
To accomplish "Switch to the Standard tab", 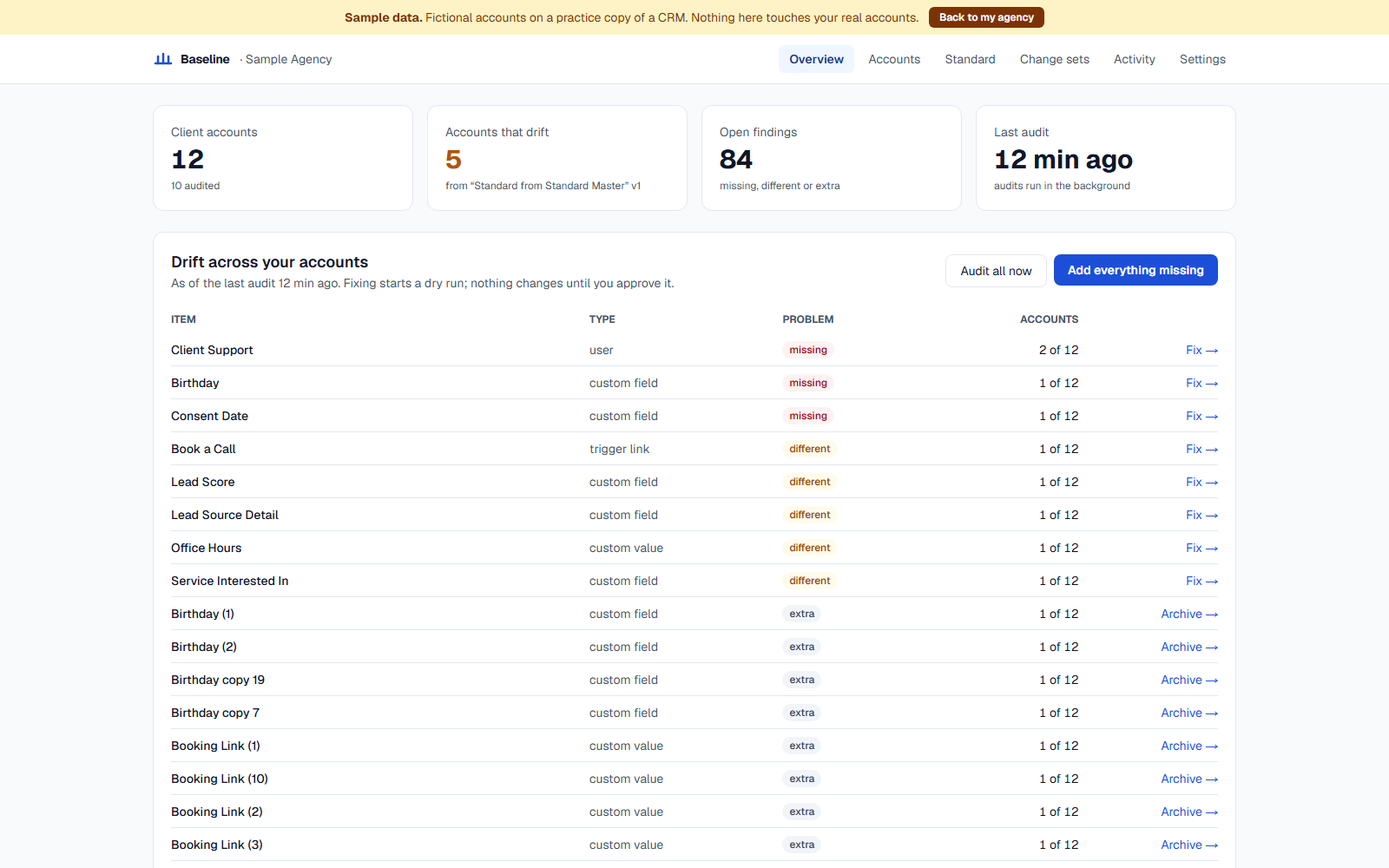I will (x=970, y=59).
